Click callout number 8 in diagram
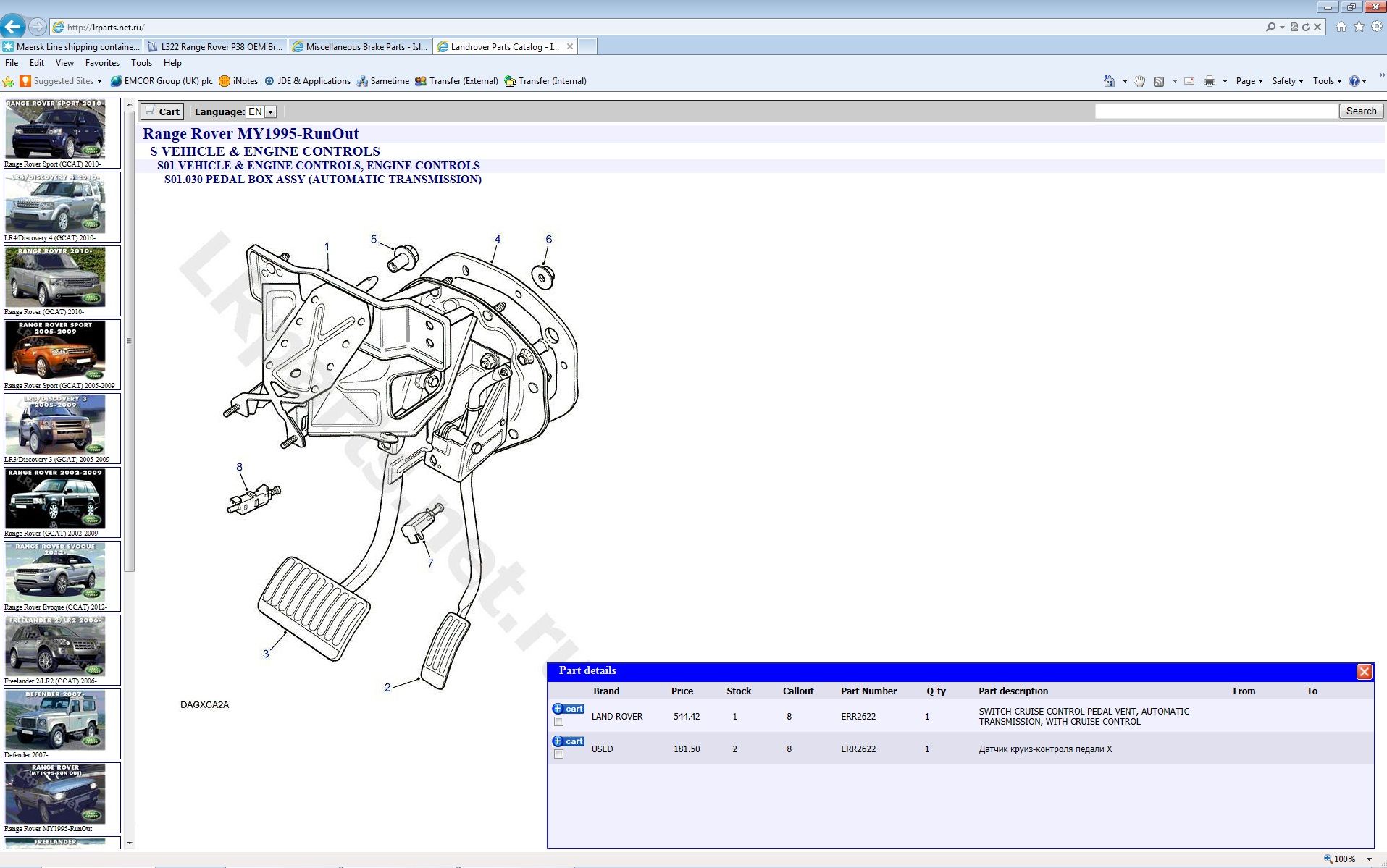Viewport: 1387px width, 868px height. (239, 467)
